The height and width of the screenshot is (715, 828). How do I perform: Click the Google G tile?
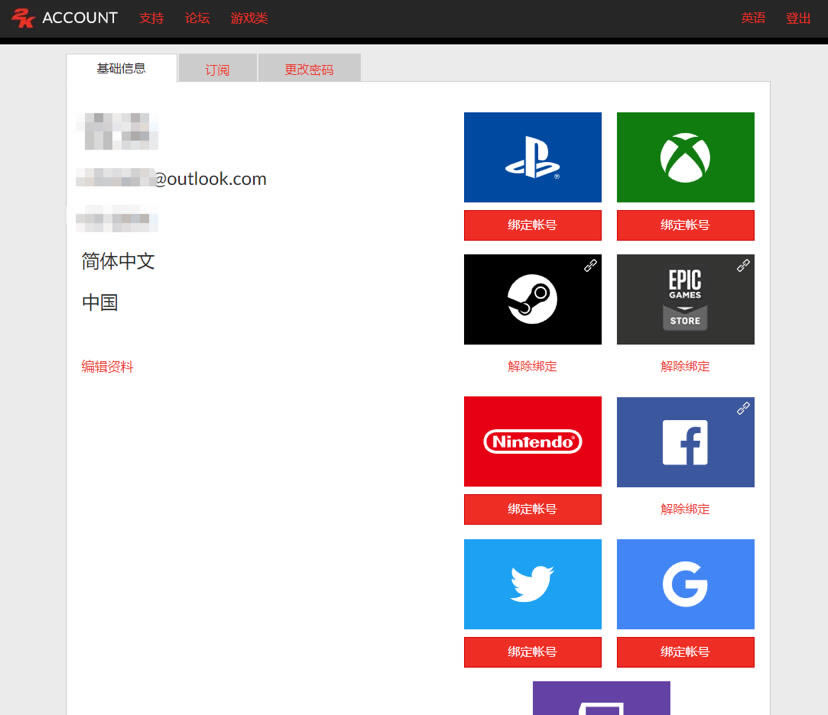tap(685, 584)
